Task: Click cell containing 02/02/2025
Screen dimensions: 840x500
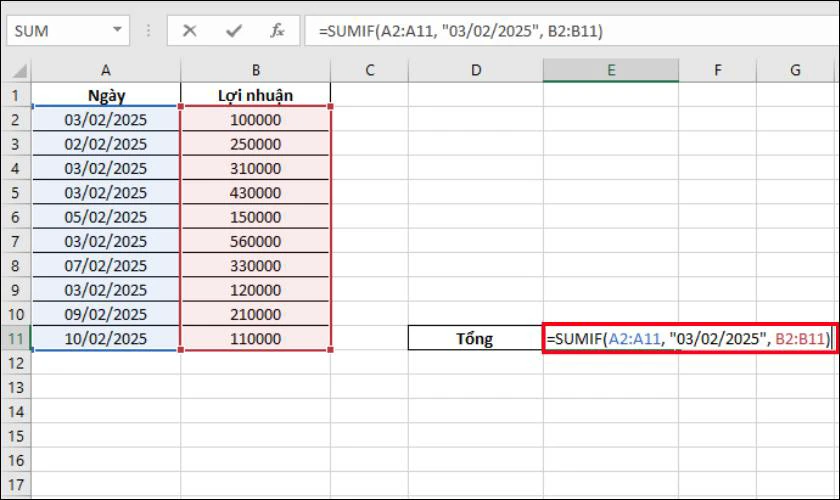Action: tap(106, 144)
